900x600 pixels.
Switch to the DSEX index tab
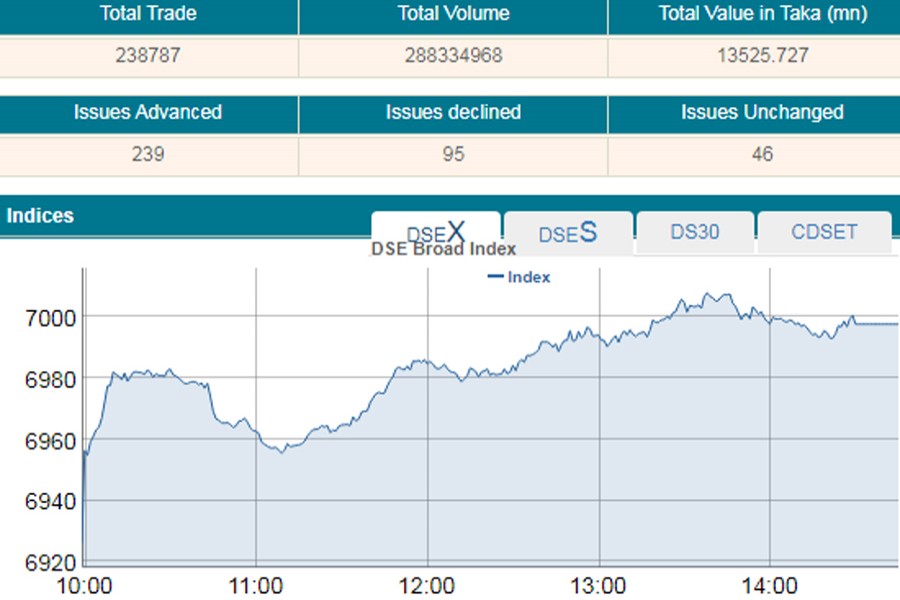pyautogui.click(x=435, y=230)
